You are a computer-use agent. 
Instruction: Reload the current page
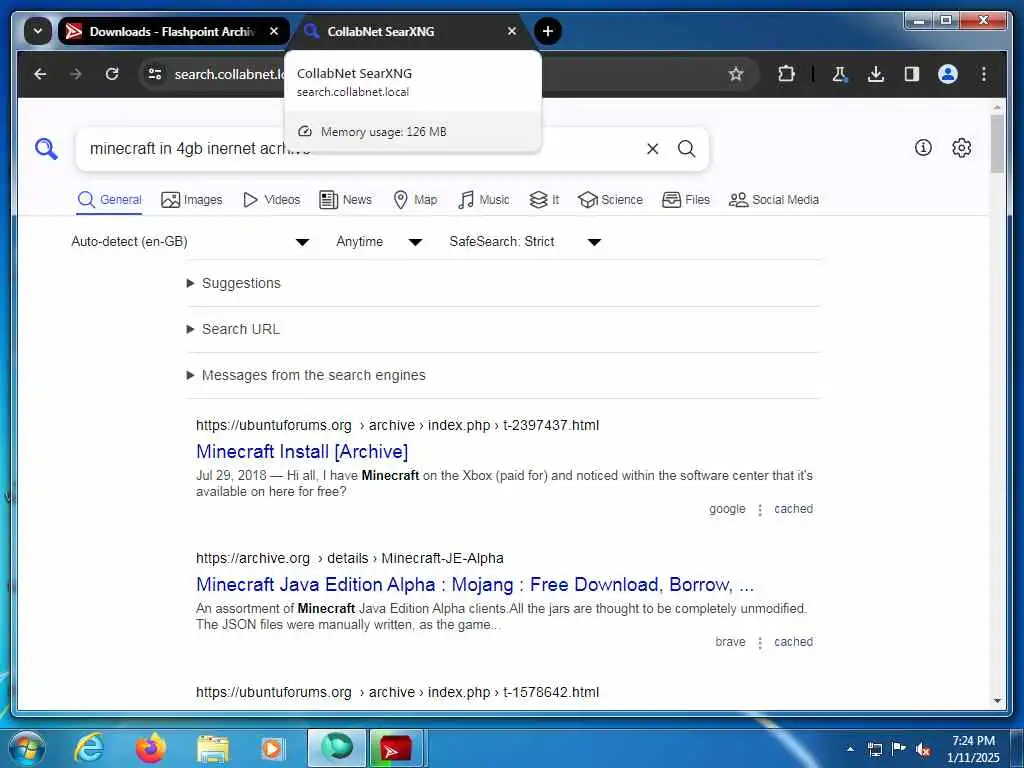pos(112,74)
